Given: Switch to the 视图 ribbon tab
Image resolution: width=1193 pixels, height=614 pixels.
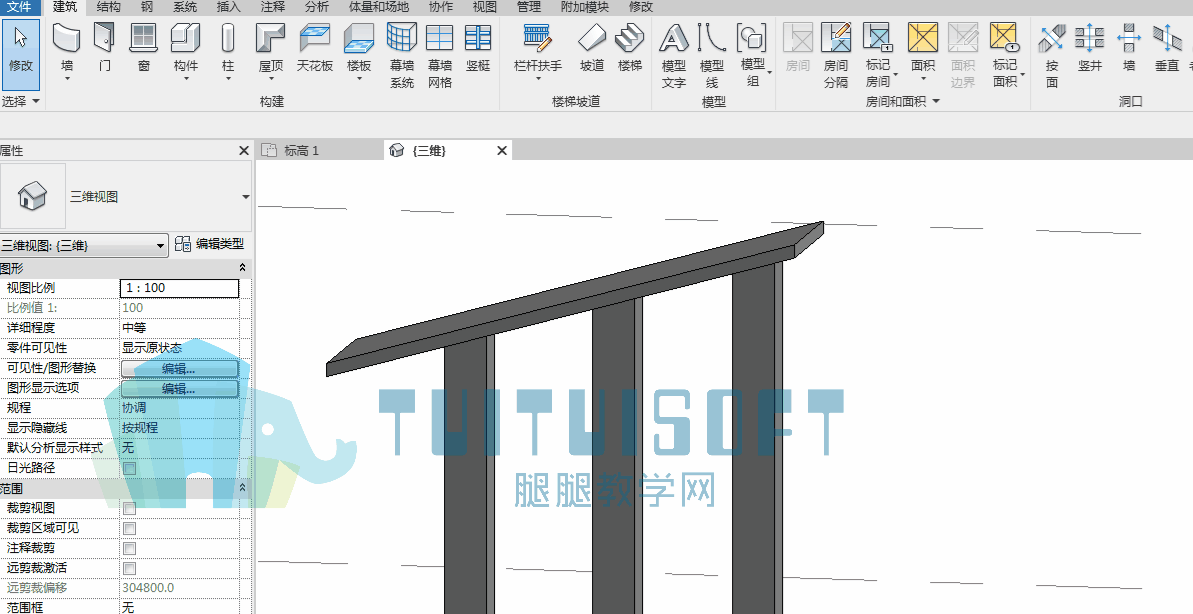Looking at the screenshot, I should [x=485, y=7].
